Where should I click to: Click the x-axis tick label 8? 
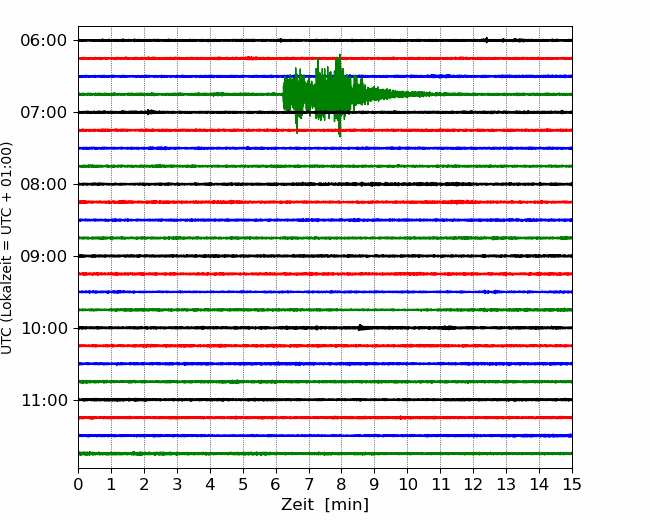[342, 484]
